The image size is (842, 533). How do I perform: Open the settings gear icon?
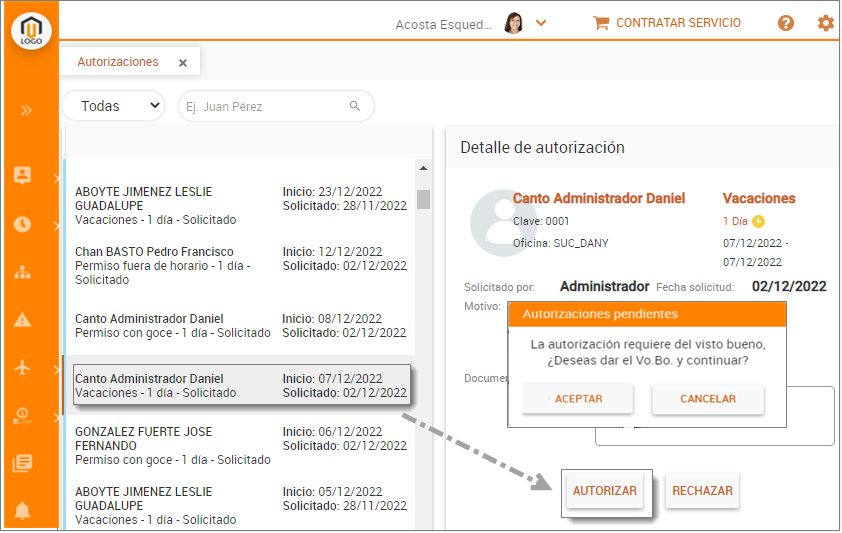pos(825,23)
